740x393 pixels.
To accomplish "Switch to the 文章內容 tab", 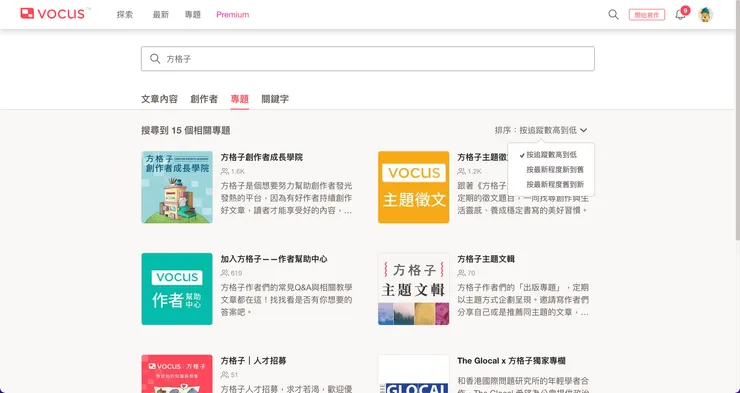I will click(x=160, y=99).
